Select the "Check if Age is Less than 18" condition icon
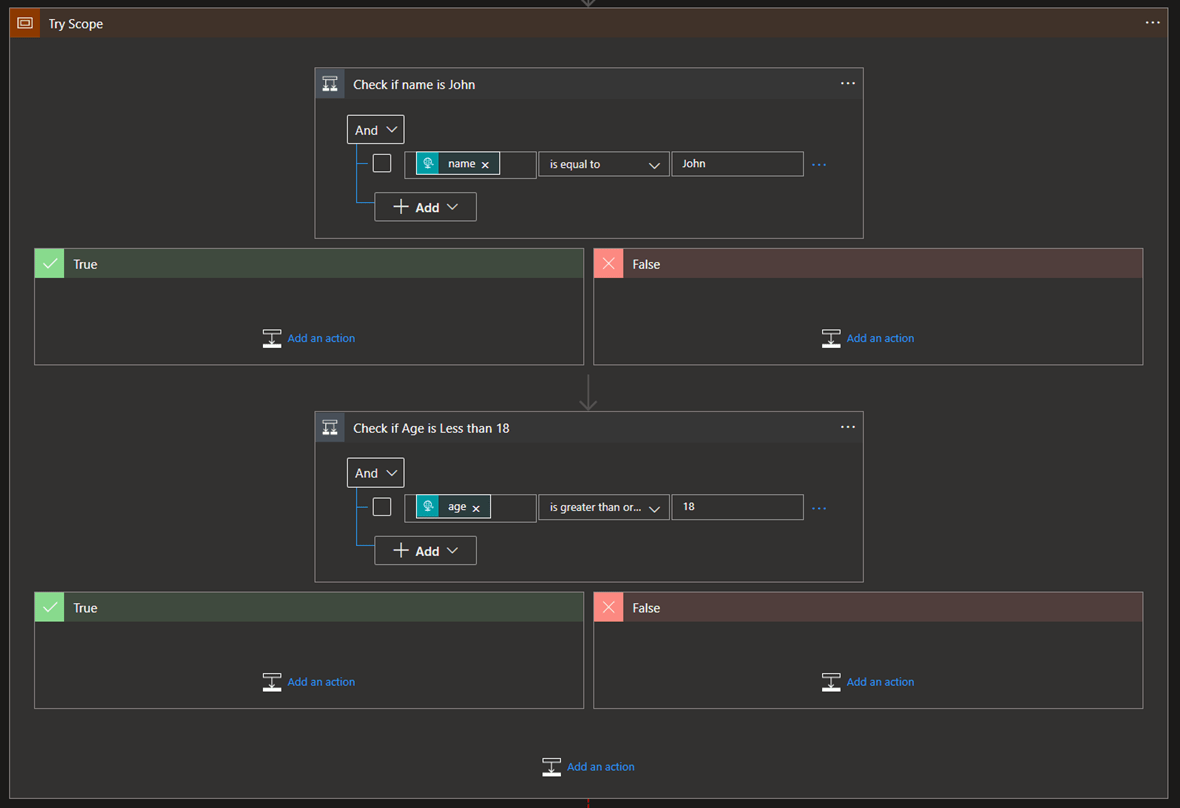This screenshot has width=1180, height=808. [x=330, y=427]
